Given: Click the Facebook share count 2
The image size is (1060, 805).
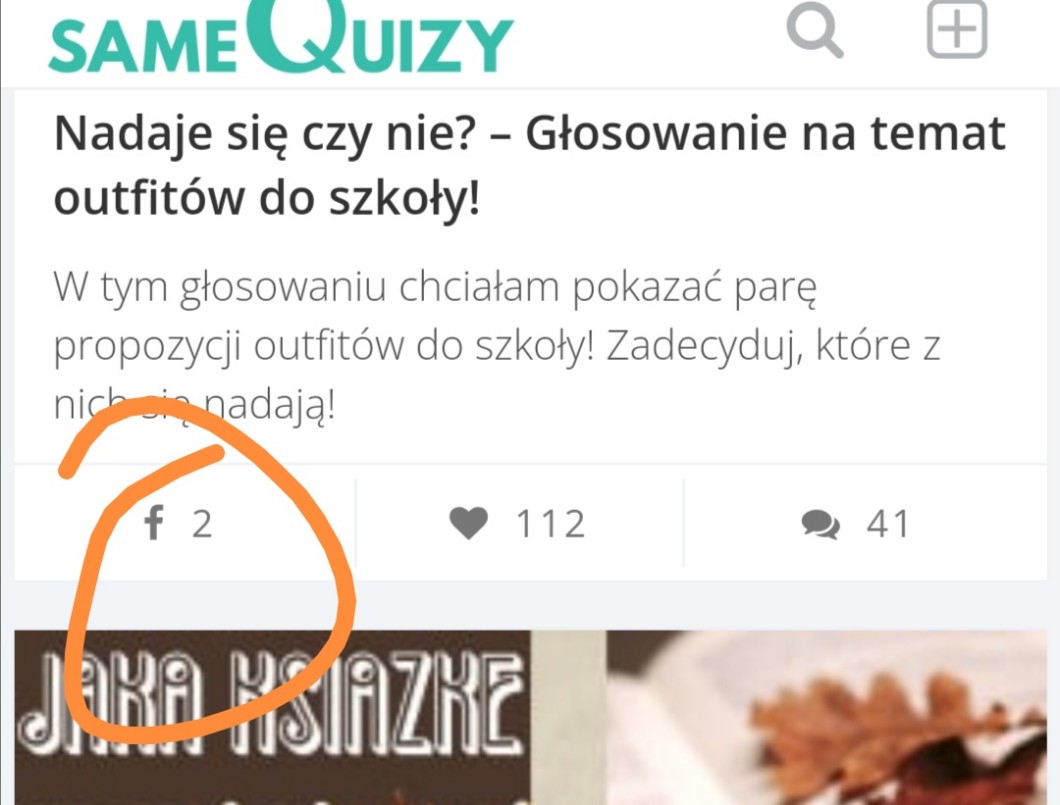Looking at the screenshot, I should (202, 524).
